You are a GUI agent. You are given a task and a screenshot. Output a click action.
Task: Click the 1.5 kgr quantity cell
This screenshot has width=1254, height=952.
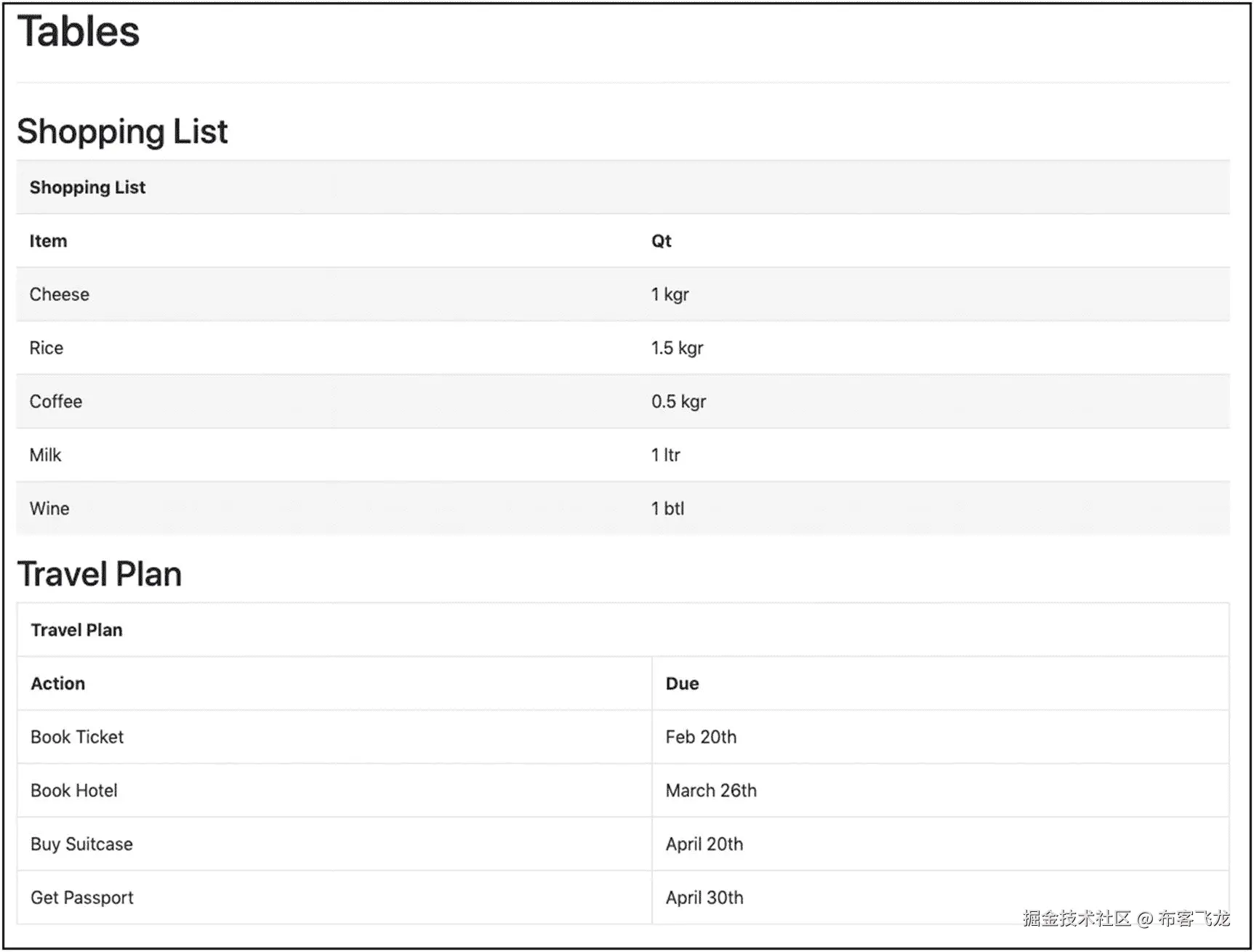pyautogui.click(x=677, y=348)
